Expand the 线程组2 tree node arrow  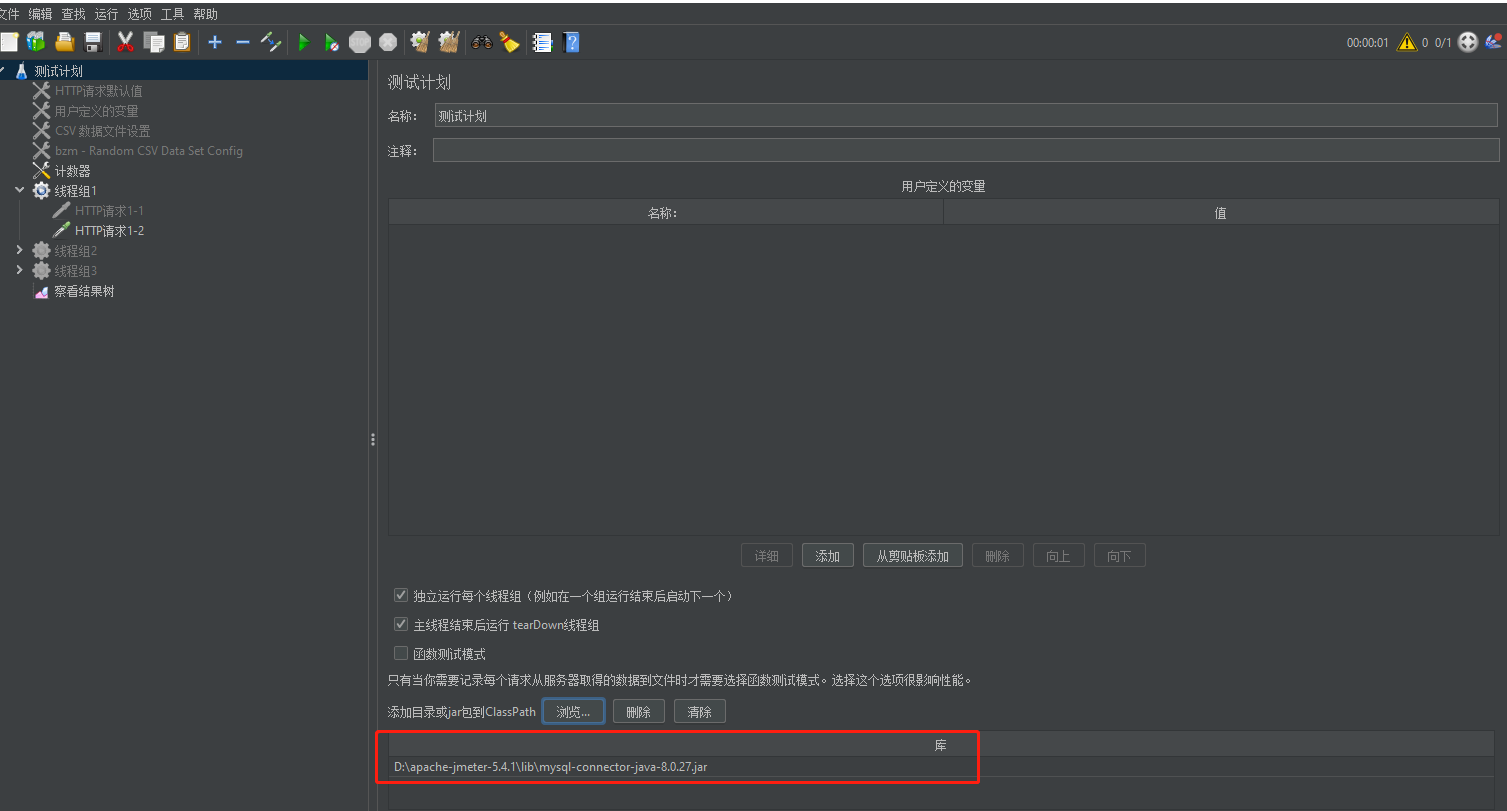19,250
